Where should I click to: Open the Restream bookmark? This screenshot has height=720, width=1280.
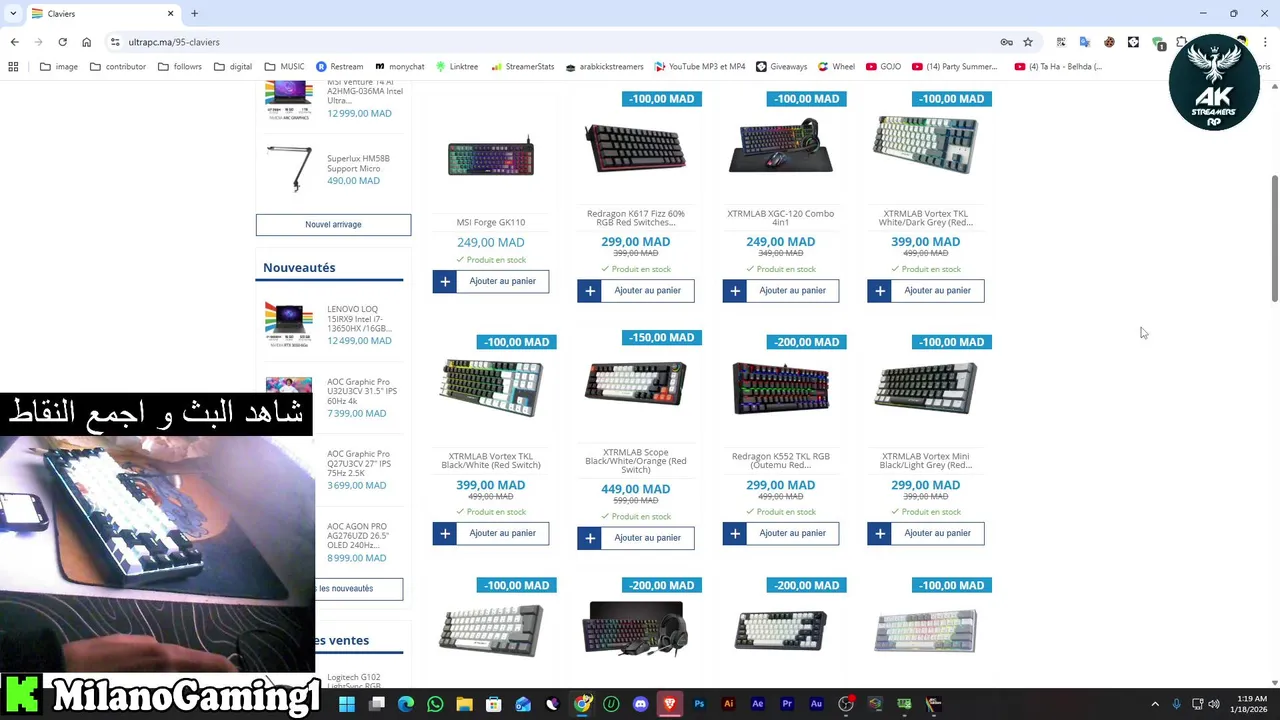point(339,67)
